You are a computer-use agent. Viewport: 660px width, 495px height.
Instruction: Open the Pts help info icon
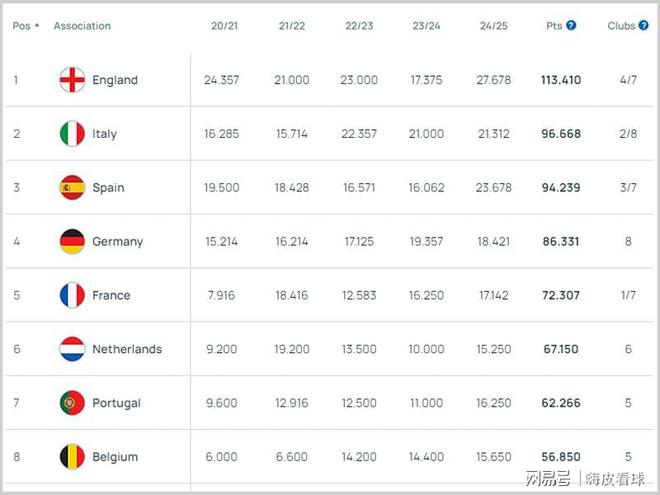click(572, 26)
